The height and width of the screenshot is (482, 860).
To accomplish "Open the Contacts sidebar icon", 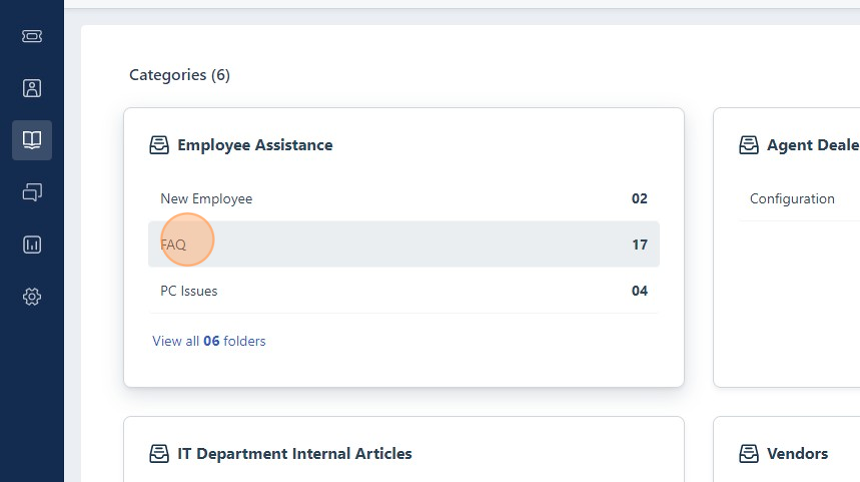I will (x=32, y=88).
